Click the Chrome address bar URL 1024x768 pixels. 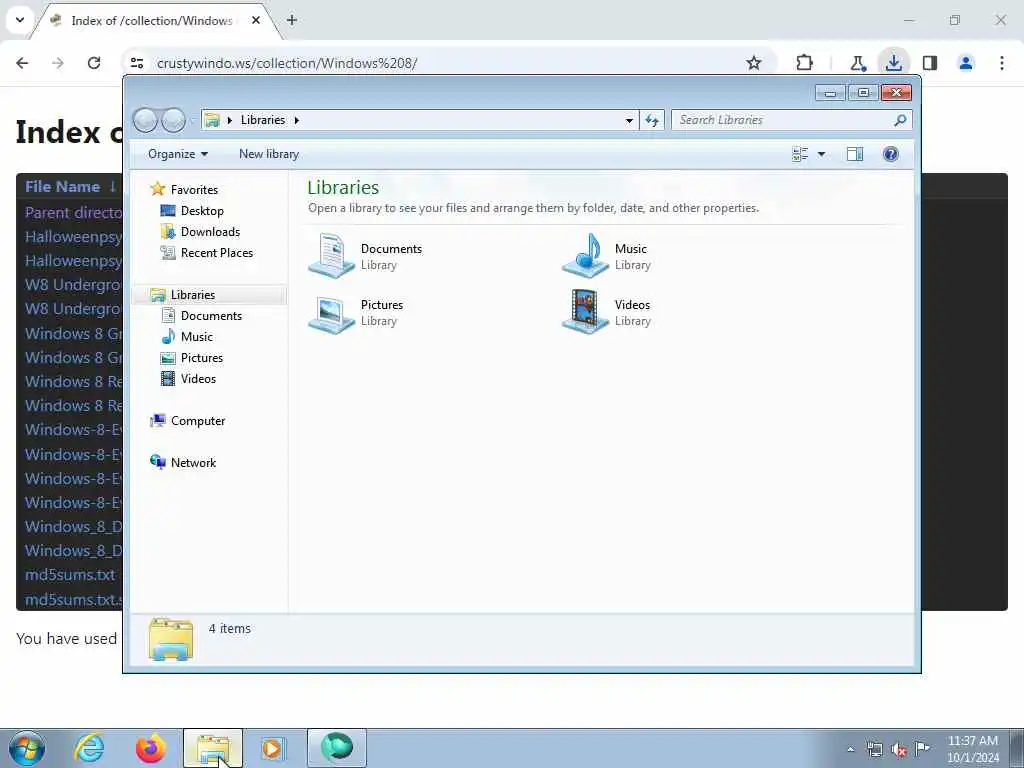pyautogui.click(x=287, y=63)
